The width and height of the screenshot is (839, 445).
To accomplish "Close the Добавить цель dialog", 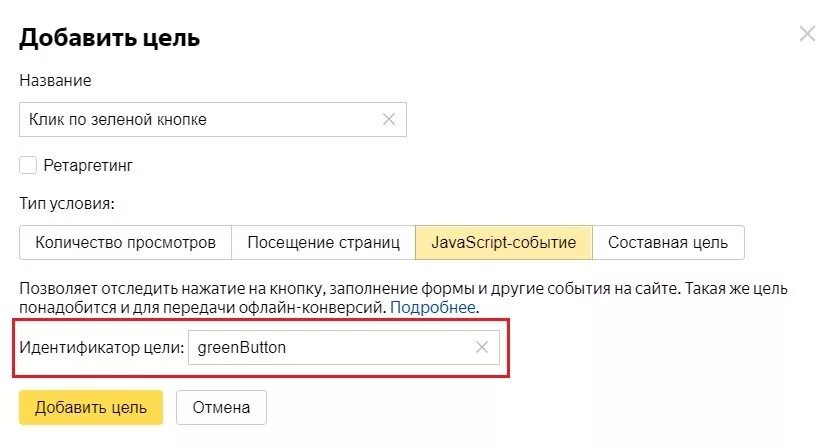I will pyautogui.click(x=808, y=34).
